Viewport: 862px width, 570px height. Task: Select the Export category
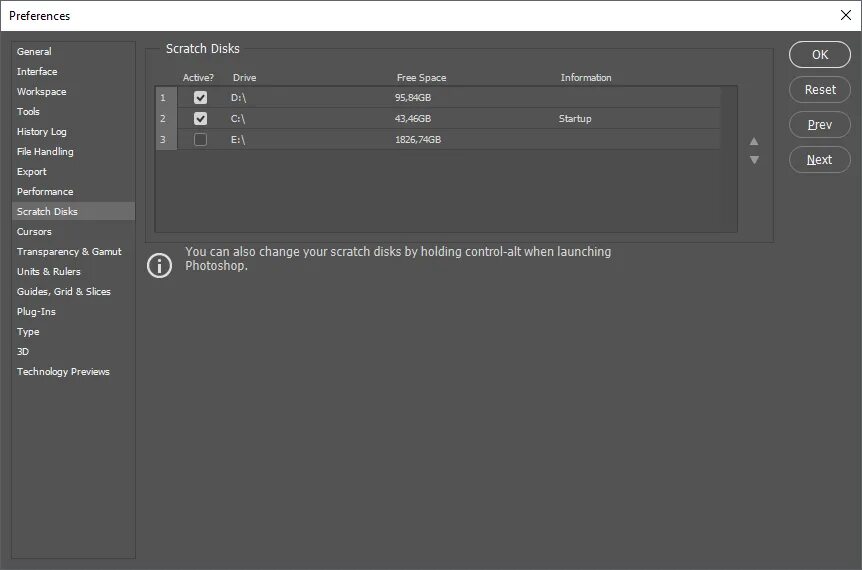tap(31, 171)
